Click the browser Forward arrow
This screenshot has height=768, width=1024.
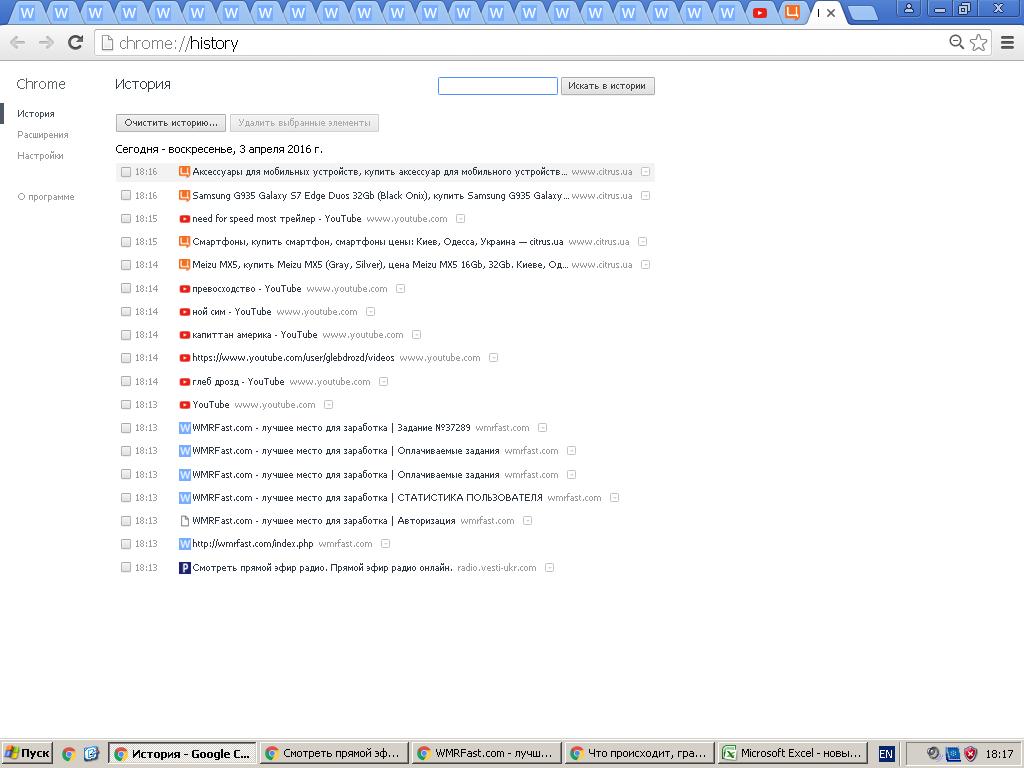(46, 43)
